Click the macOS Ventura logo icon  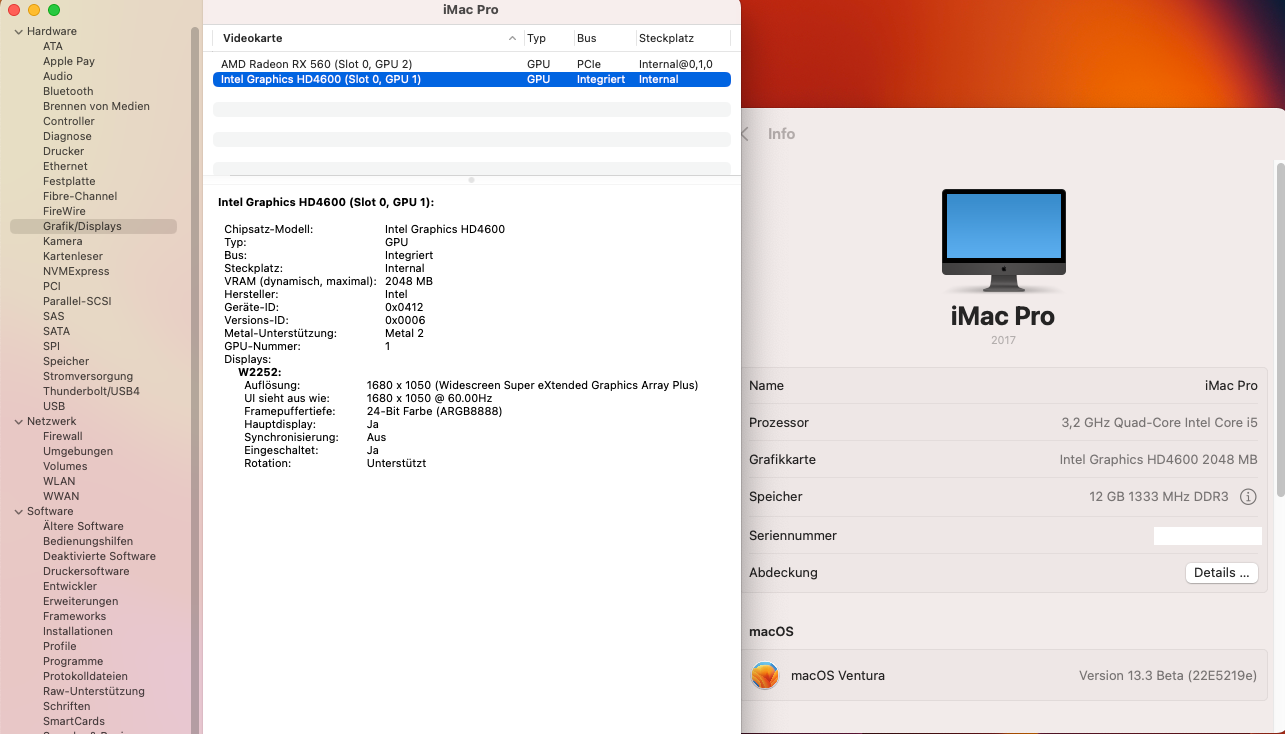765,676
